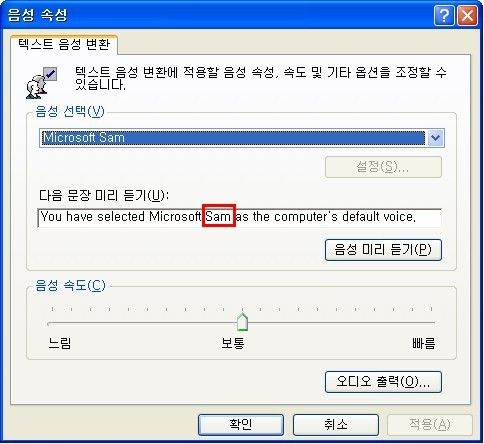Cancel changes with 취소 button
The height and width of the screenshot is (444, 484).
[336, 425]
